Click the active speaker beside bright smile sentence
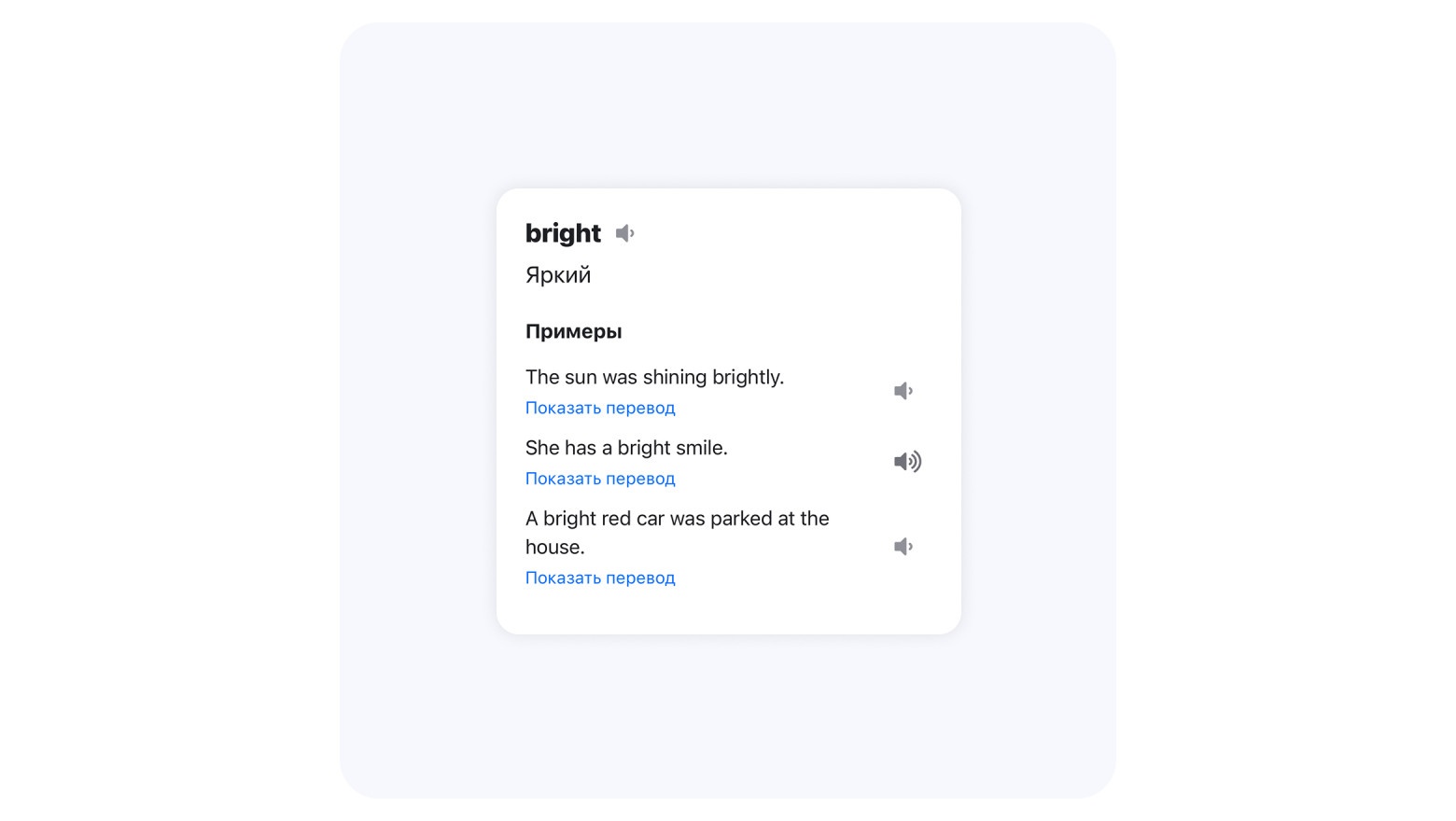Screen dimensions: 1456x821 906,462
